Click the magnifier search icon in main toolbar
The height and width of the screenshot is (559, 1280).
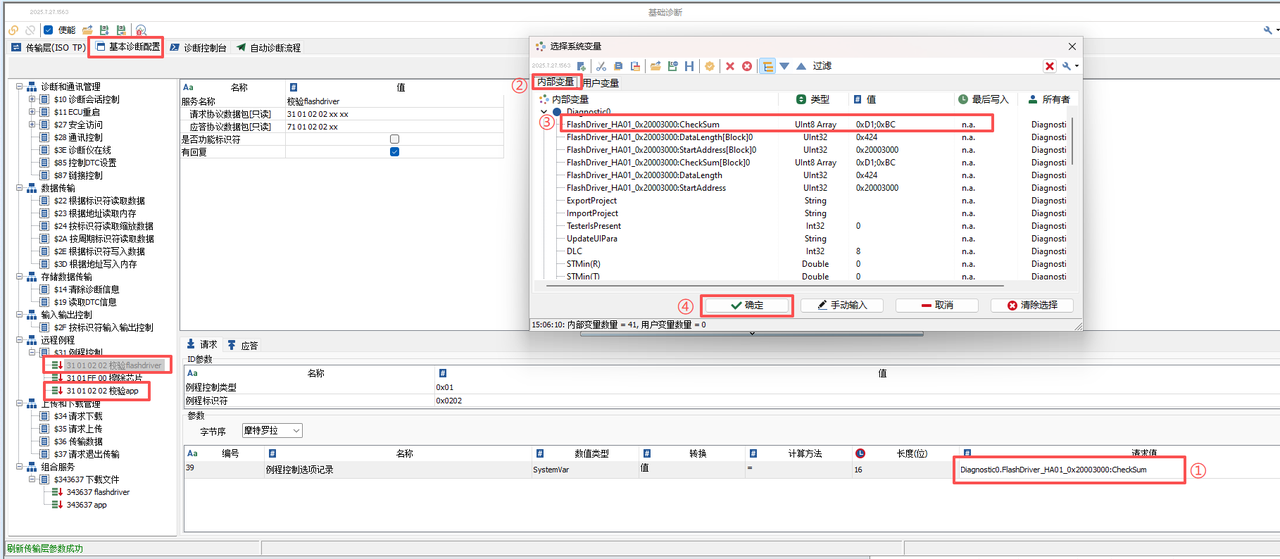click(141, 30)
